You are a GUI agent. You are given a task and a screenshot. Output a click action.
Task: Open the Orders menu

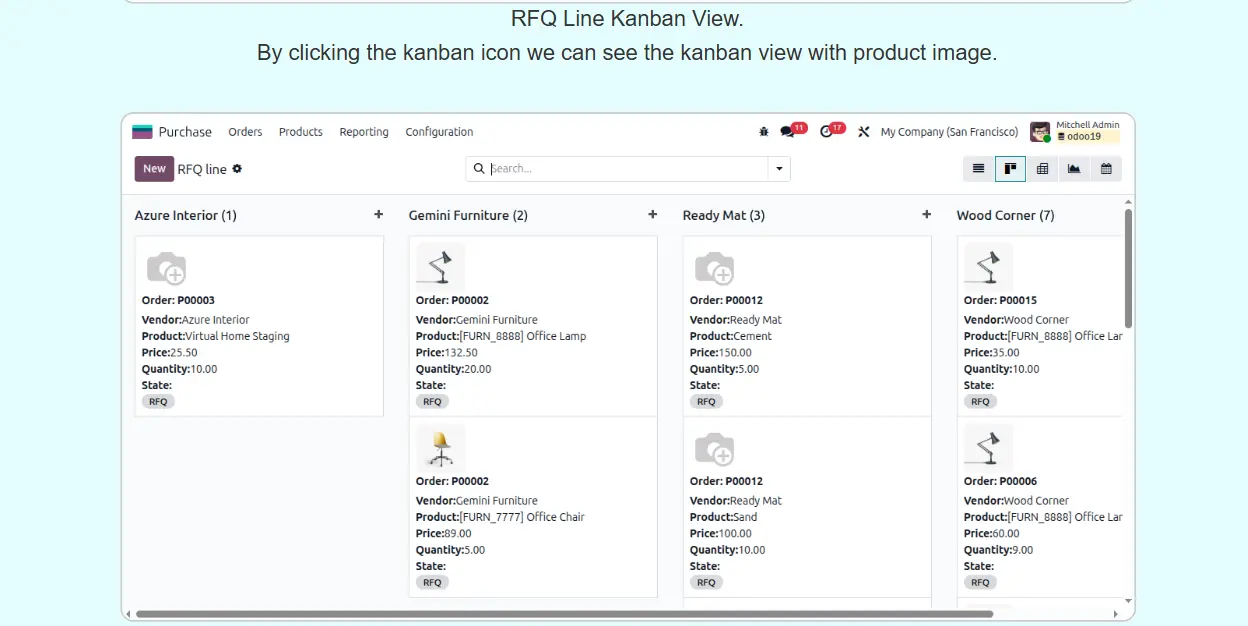245,132
